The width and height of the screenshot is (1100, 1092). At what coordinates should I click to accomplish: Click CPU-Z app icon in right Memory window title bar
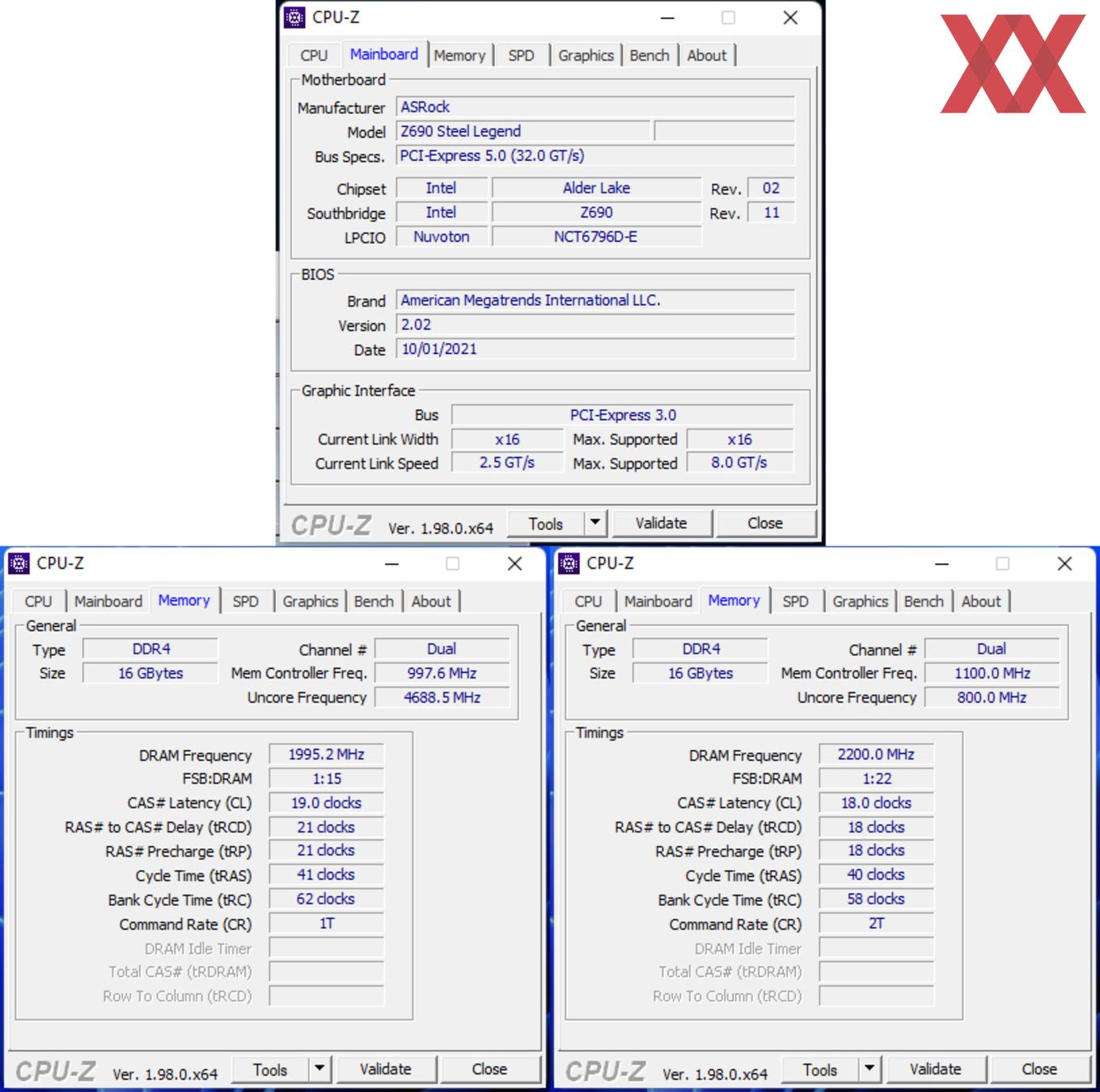(x=569, y=563)
